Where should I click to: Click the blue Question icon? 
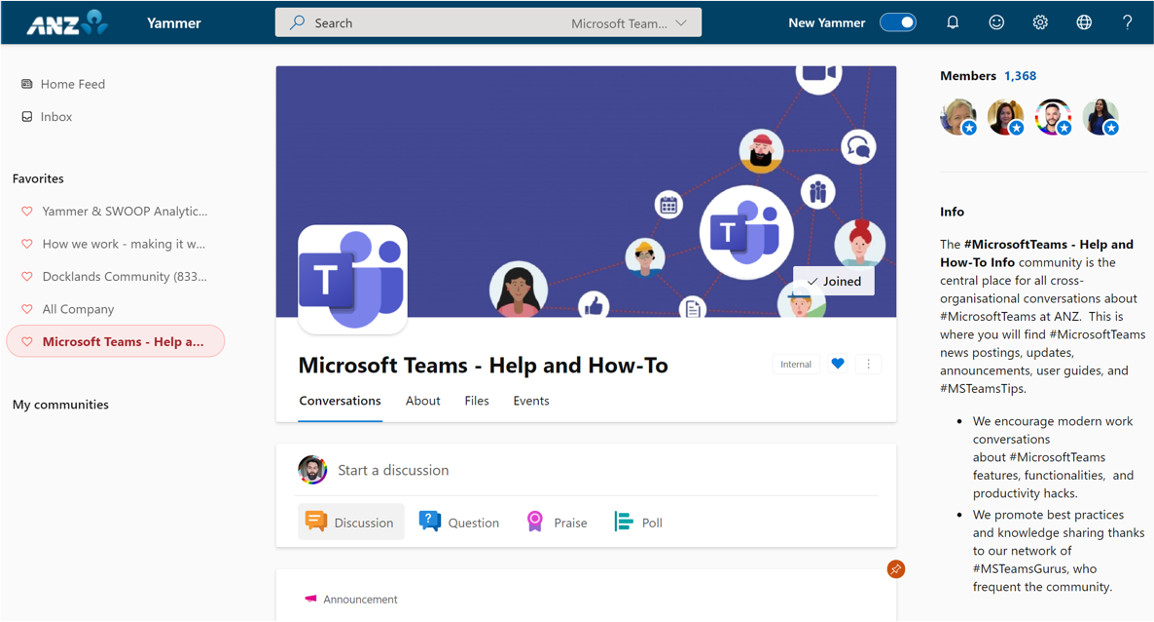click(429, 522)
